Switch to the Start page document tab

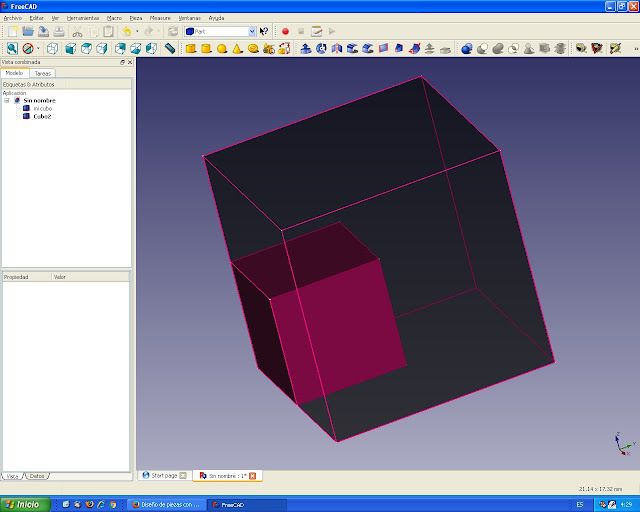coord(164,476)
